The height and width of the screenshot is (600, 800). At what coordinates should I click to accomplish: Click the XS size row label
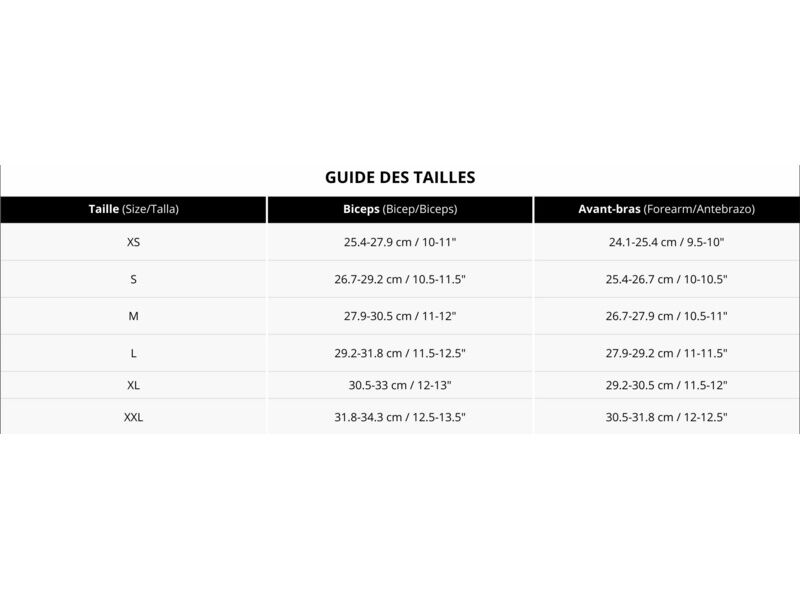(134, 242)
